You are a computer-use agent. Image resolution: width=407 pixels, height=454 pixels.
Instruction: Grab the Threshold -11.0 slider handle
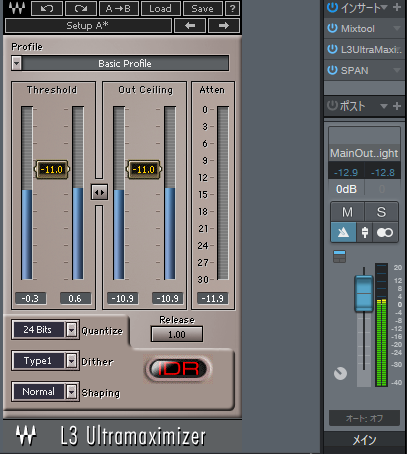coord(52,170)
